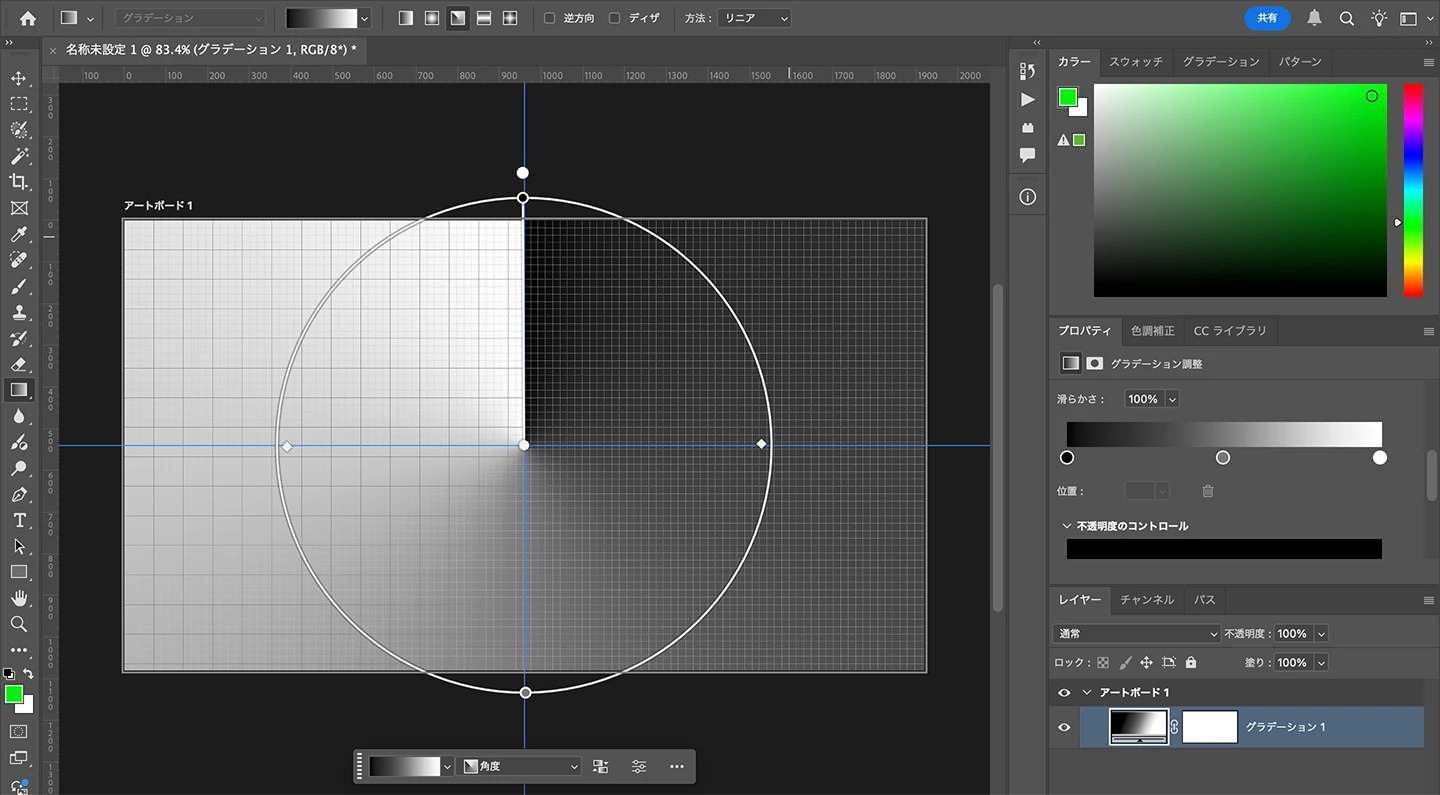
Task: Select the Gradient tool in toolbar
Action: coord(19,390)
